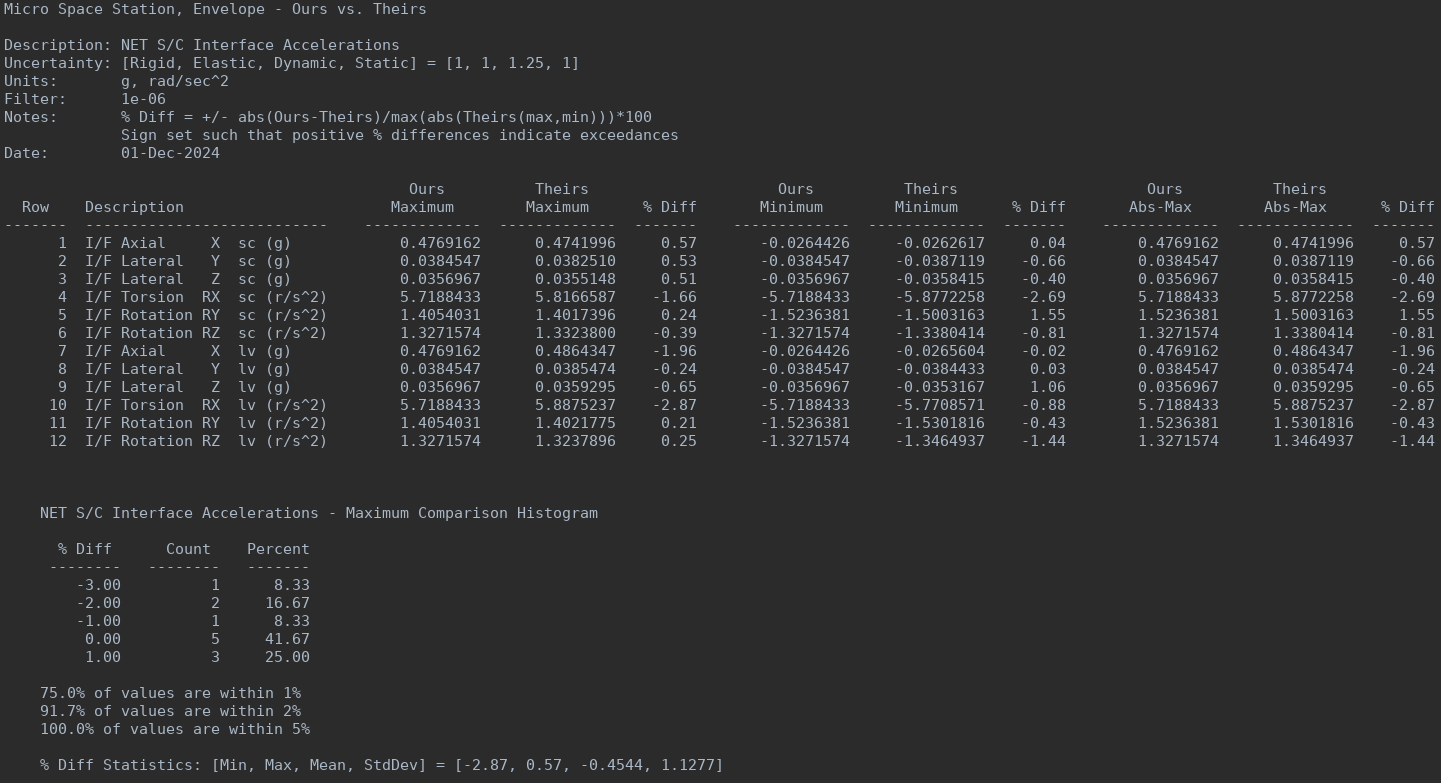The width and height of the screenshot is (1441, 783).
Task: Click the 'I/F Lateral Y lv (g)' row description
Action: (188, 369)
